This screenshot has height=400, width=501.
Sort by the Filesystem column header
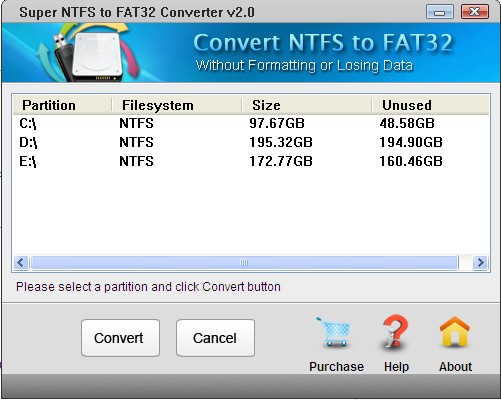(x=176, y=105)
